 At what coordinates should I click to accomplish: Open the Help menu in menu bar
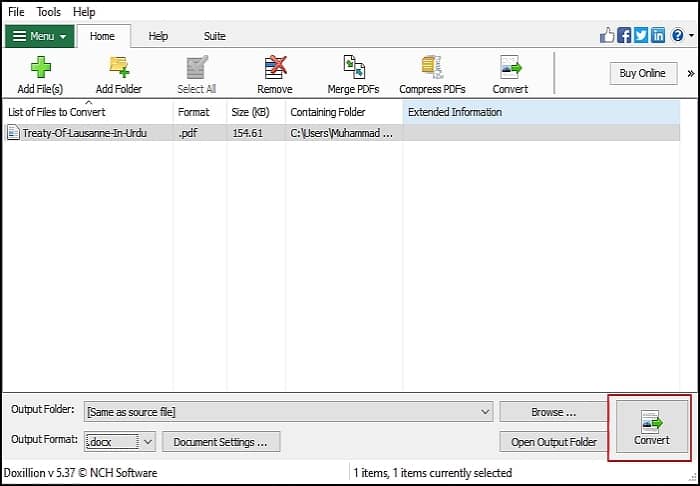(x=84, y=12)
